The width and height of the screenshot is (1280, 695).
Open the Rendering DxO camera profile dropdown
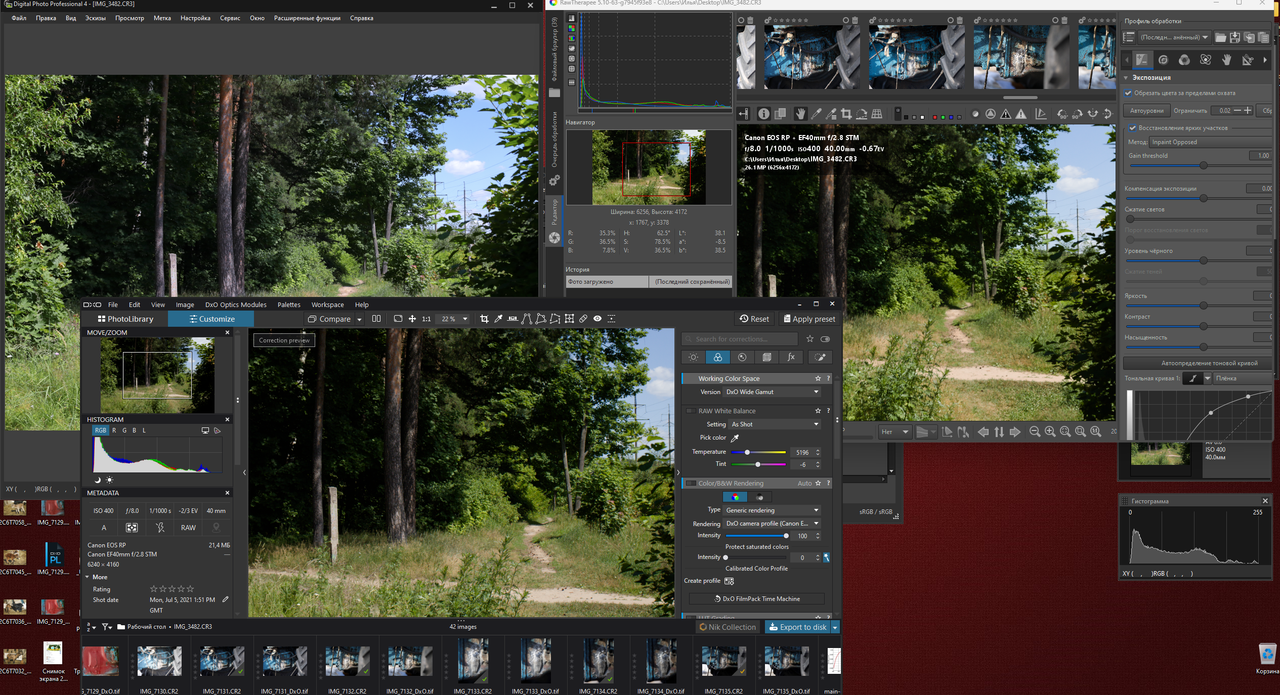(x=771, y=523)
